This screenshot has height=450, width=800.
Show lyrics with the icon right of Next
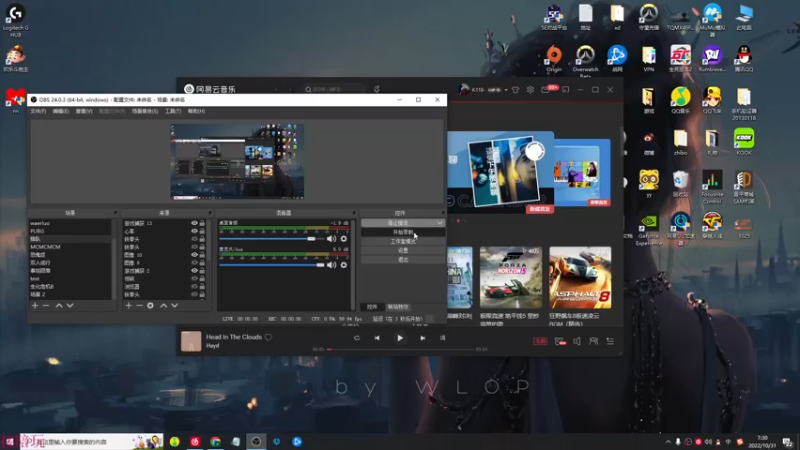pyautogui.click(x=442, y=338)
